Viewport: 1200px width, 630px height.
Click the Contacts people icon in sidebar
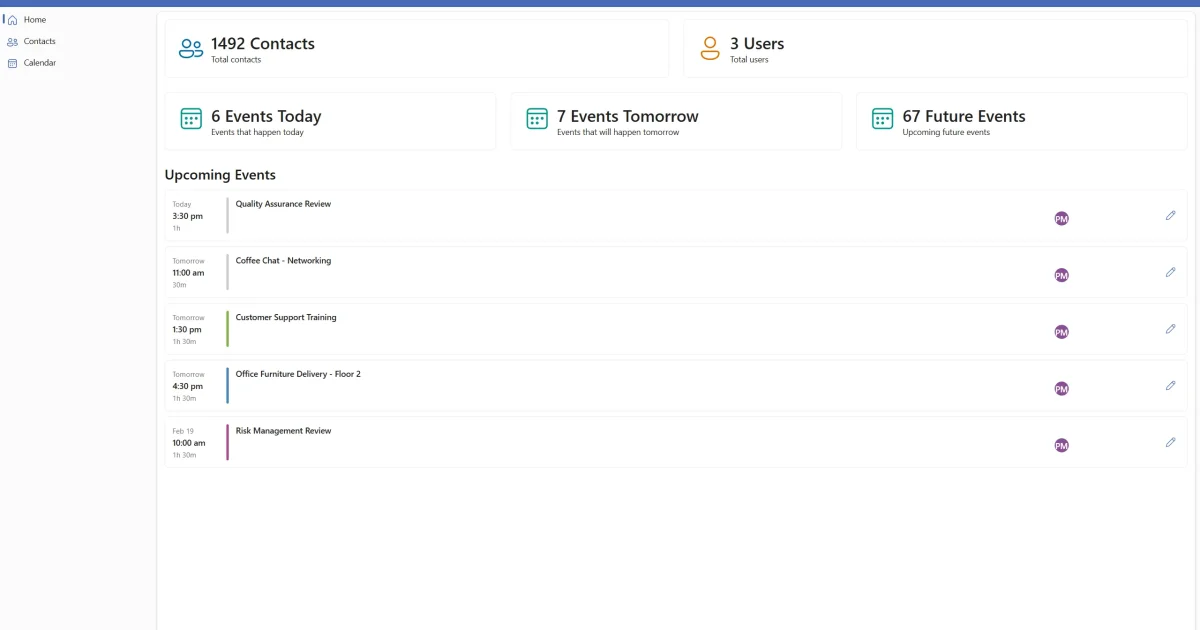coord(12,41)
